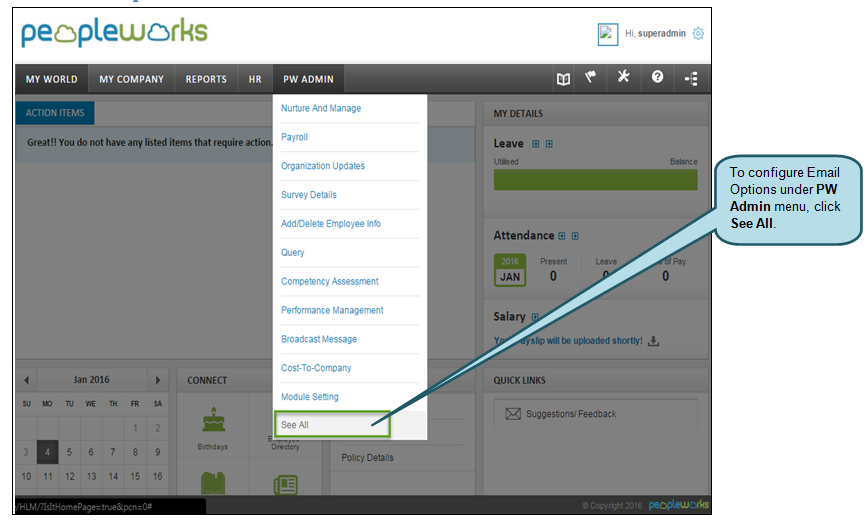Select date 12 in the calendar

[x=70, y=476]
